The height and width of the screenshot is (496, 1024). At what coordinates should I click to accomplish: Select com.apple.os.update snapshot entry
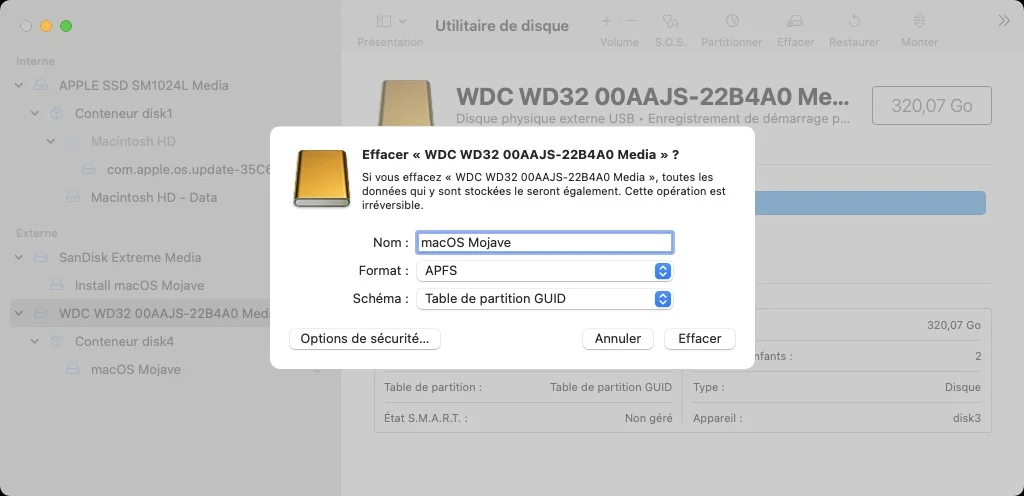(x=189, y=170)
